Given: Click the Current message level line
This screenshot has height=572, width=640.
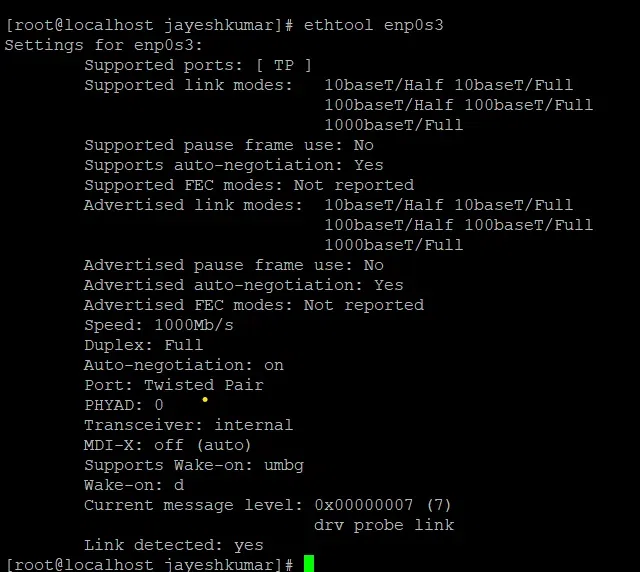Looking at the screenshot, I should [x=268, y=505].
